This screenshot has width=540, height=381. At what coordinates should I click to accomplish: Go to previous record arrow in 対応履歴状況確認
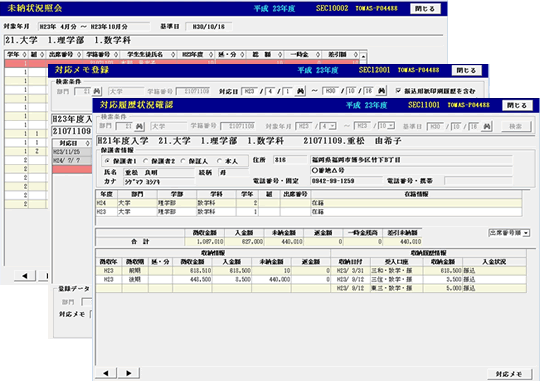106,373
